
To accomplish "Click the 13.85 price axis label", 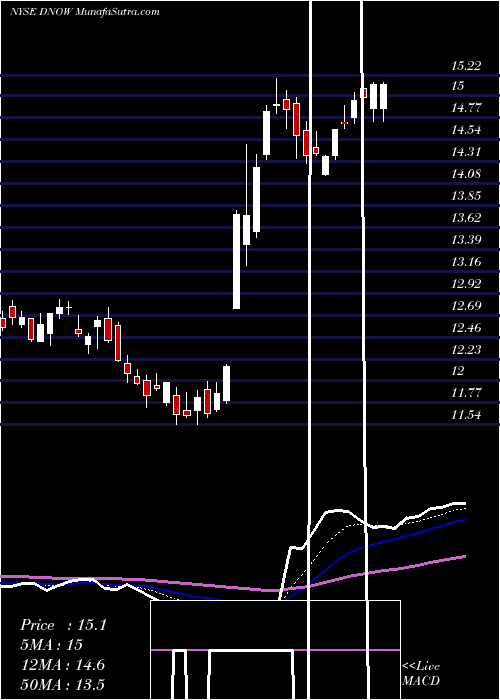I will point(466,196).
